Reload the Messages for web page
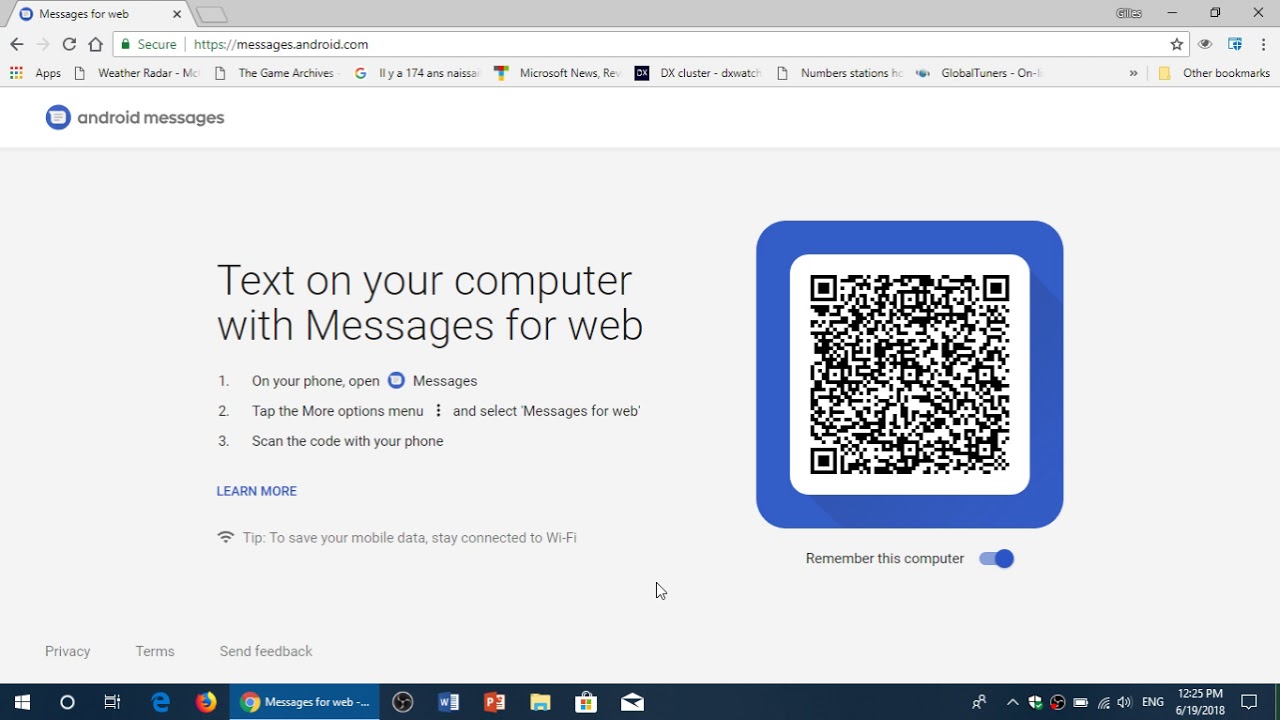Image resolution: width=1280 pixels, height=720 pixels. (69, 44)
